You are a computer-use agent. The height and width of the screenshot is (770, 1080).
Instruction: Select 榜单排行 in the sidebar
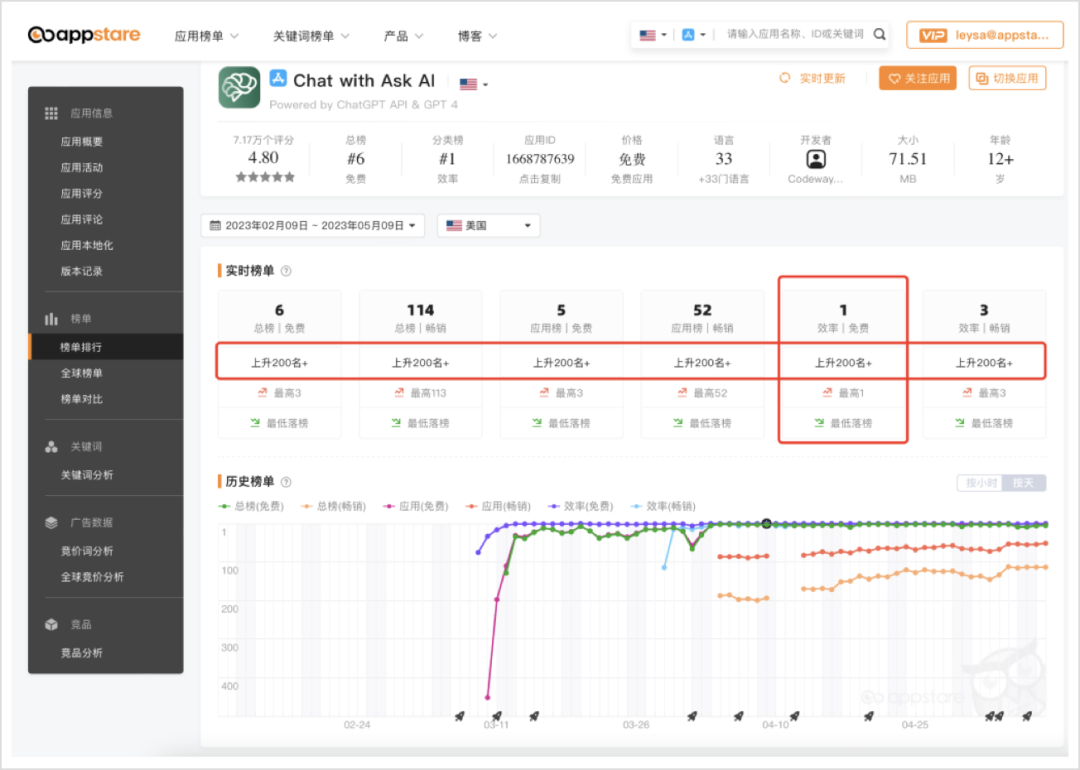click(x=105, y=347)
